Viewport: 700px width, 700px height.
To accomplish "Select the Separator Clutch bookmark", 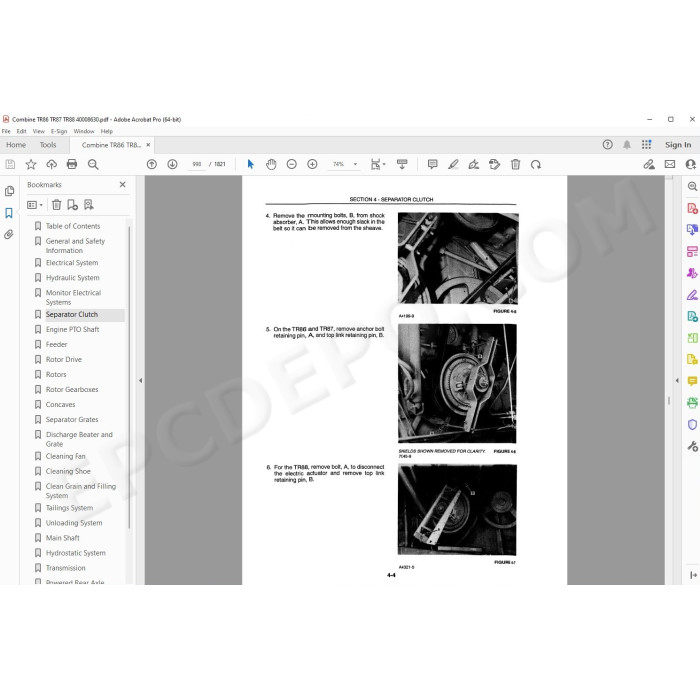I will pyautogui.click(x=72, y=314).
